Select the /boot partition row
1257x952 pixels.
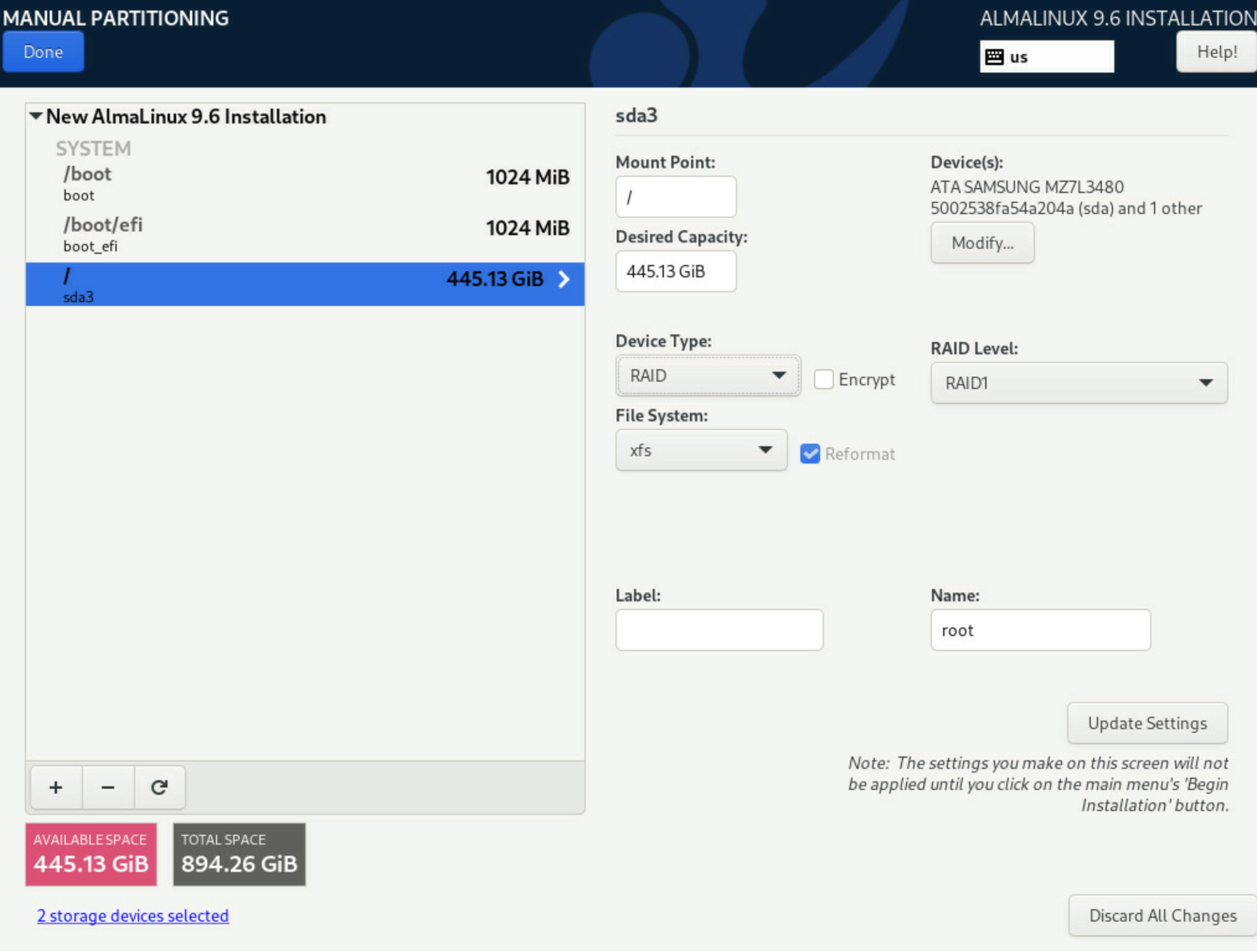coord(305,184)
